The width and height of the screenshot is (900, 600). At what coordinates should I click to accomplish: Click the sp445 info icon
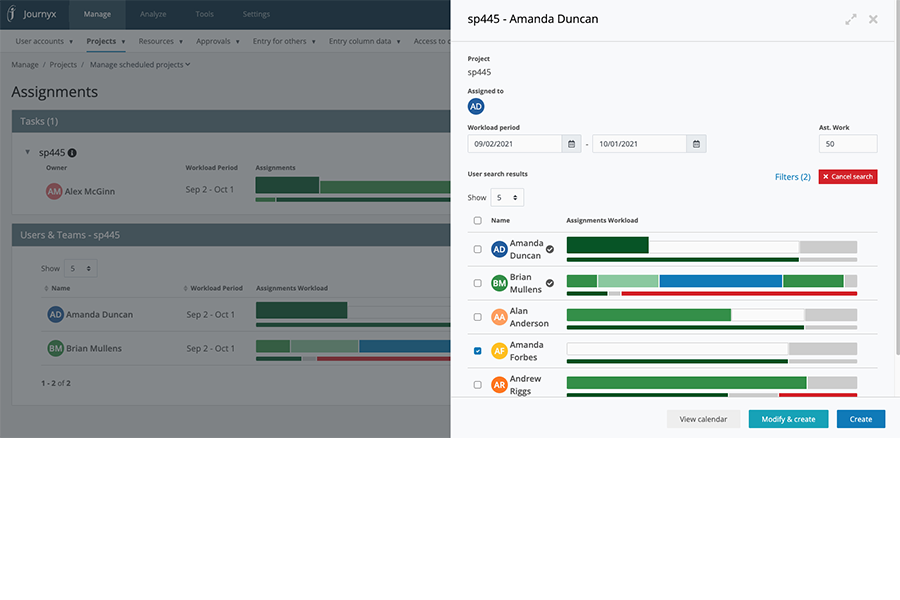click(72, 153)
